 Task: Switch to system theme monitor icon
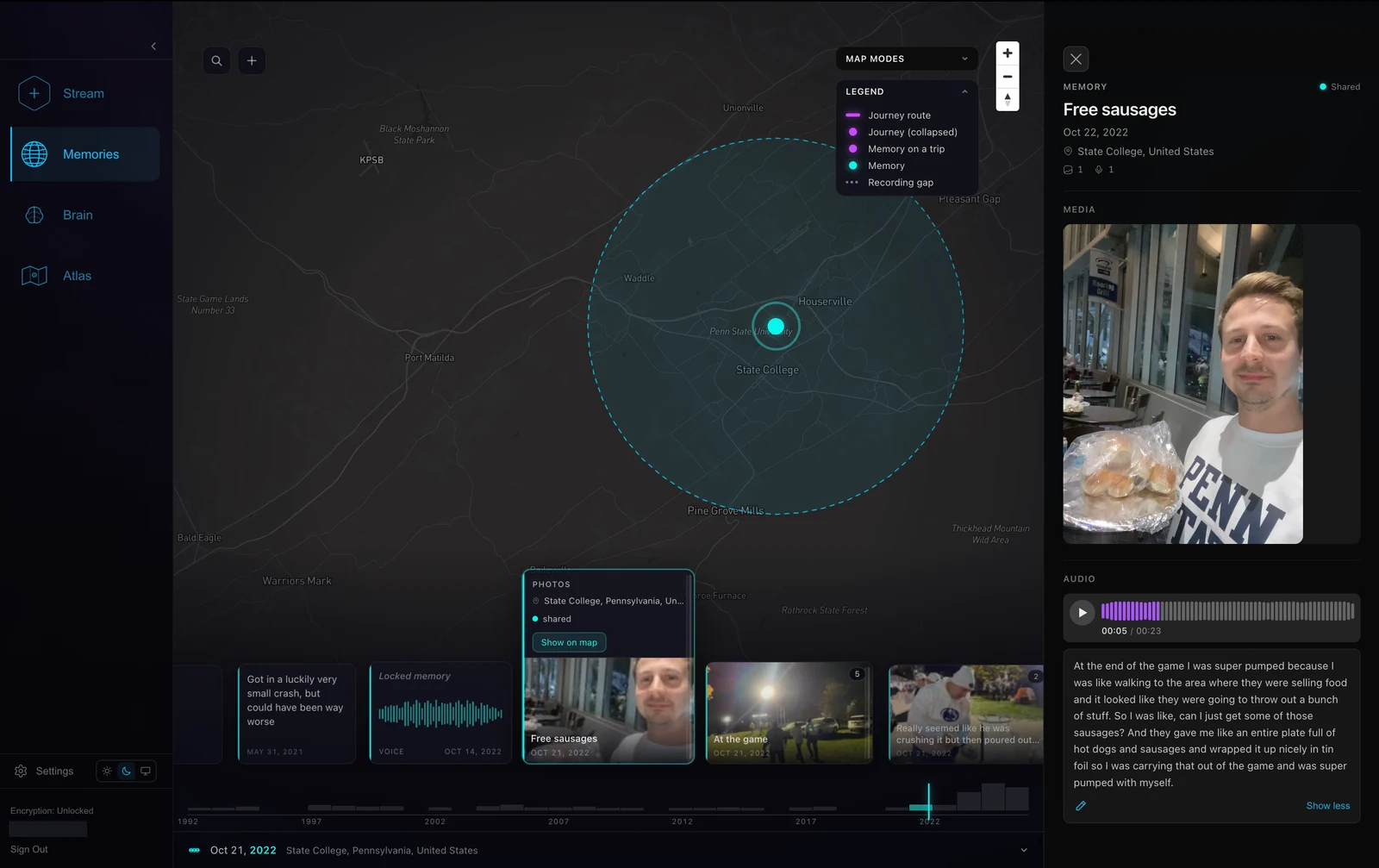pos(146,771)
